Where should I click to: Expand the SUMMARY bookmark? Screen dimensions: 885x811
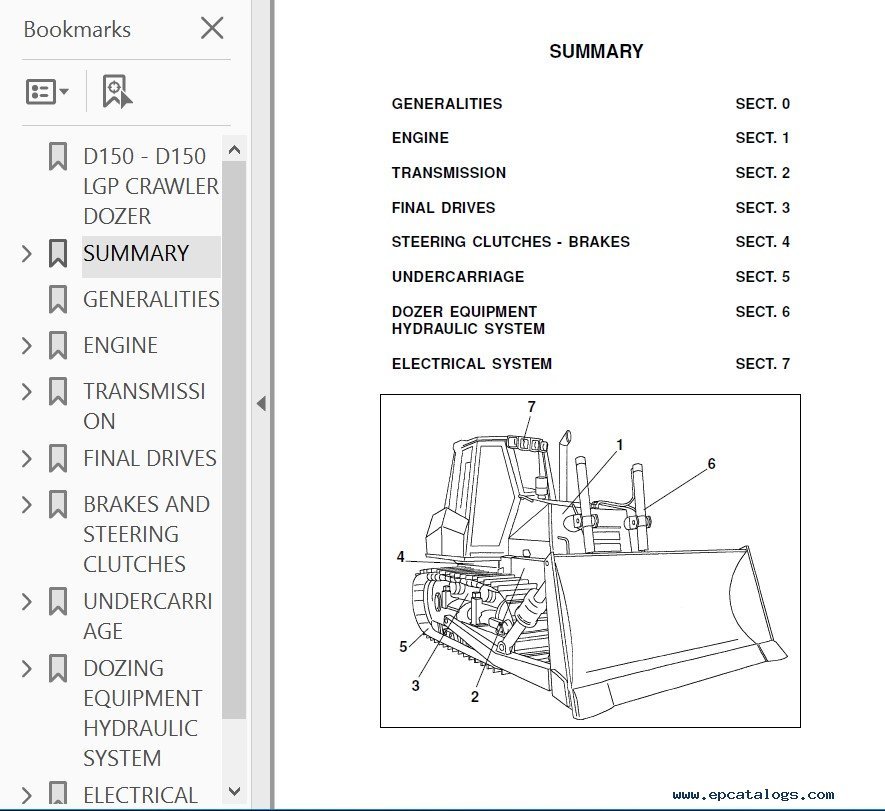tap(27, 253)
